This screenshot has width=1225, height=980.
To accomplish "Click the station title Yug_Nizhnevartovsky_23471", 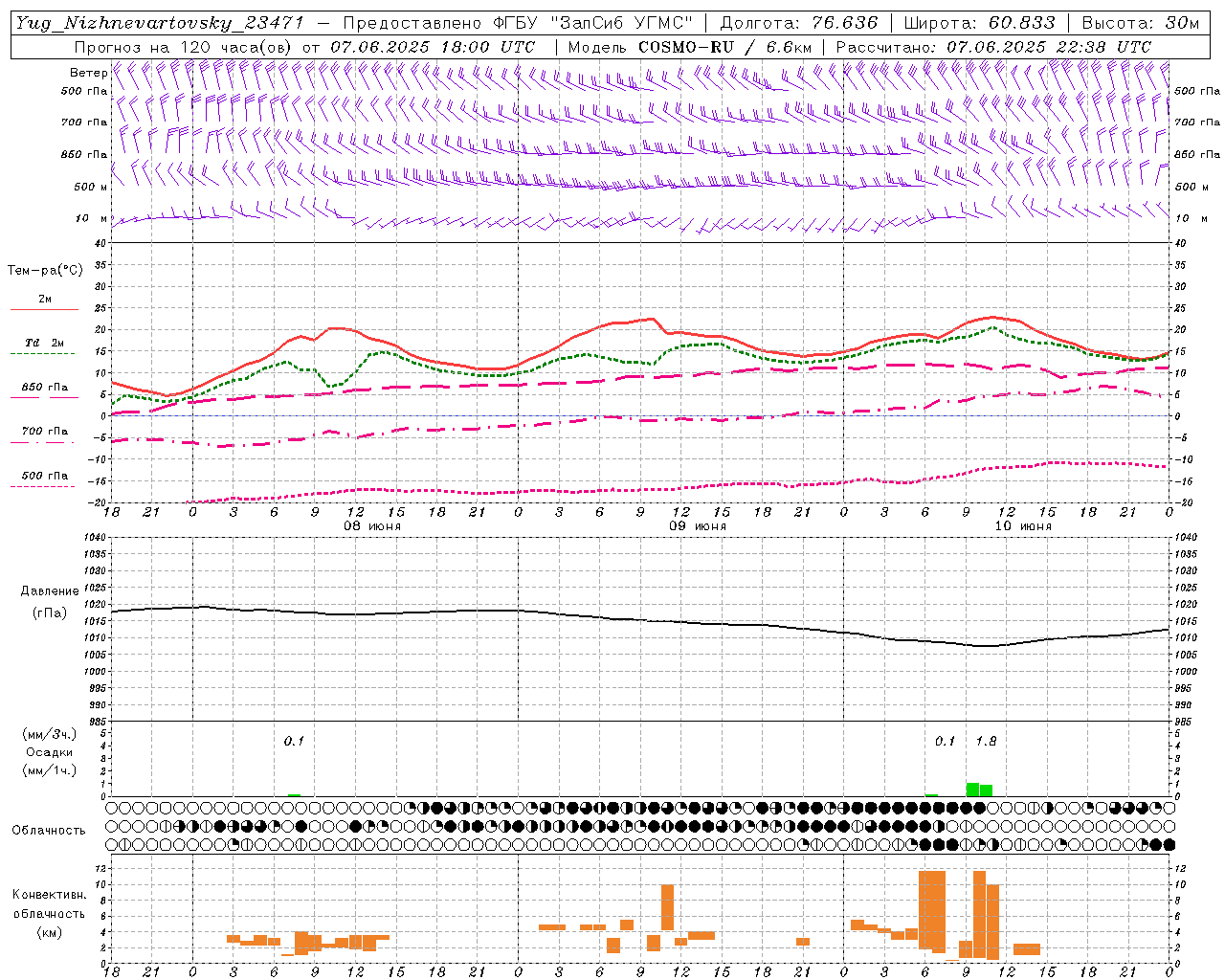I will point(161,23).
